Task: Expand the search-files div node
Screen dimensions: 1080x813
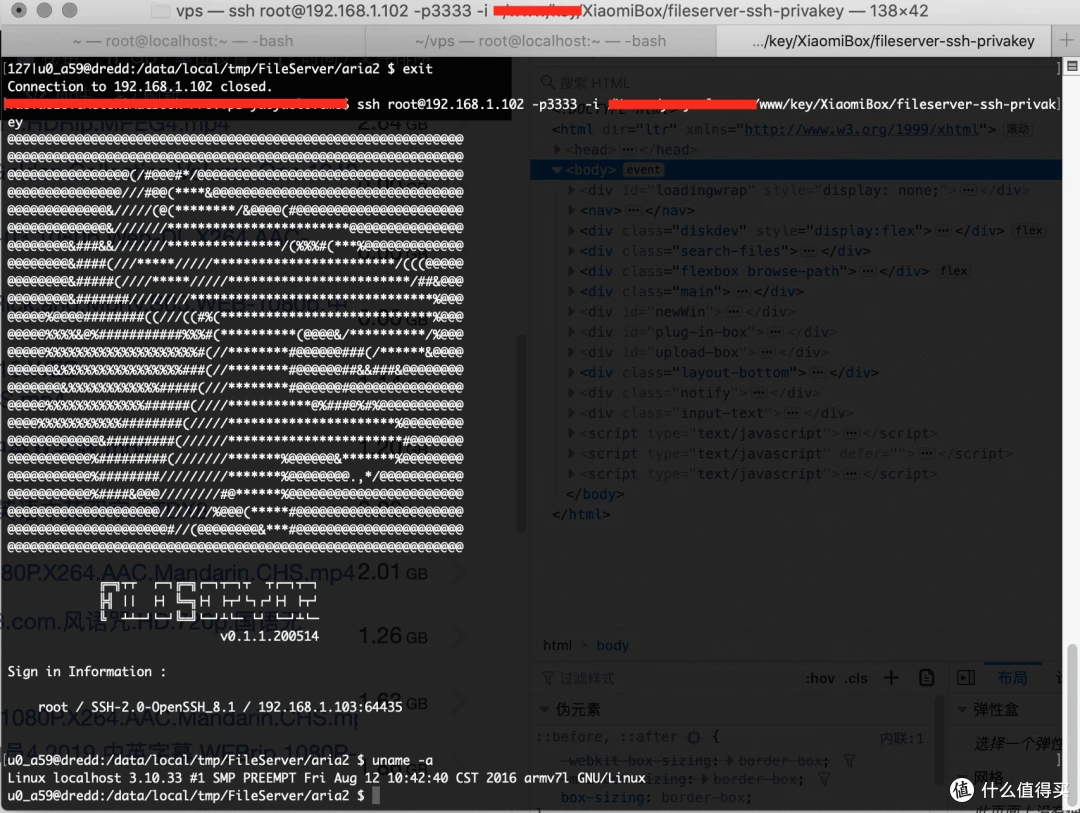Action: point(571,251)
